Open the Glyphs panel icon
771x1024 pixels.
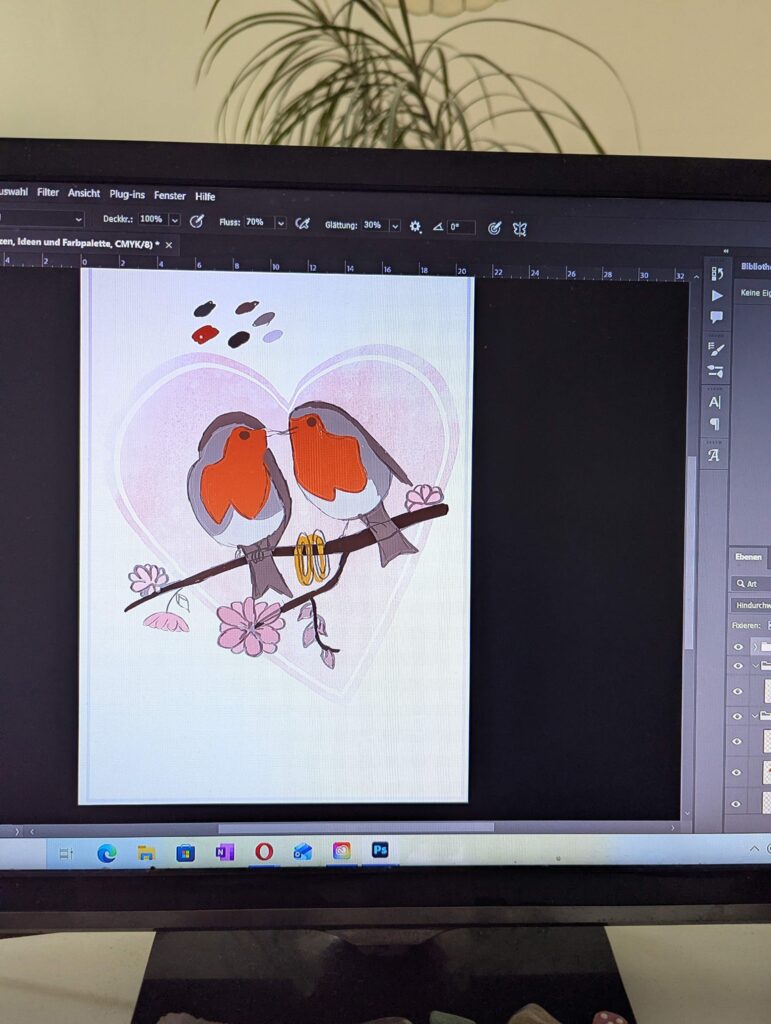(714, 455)
